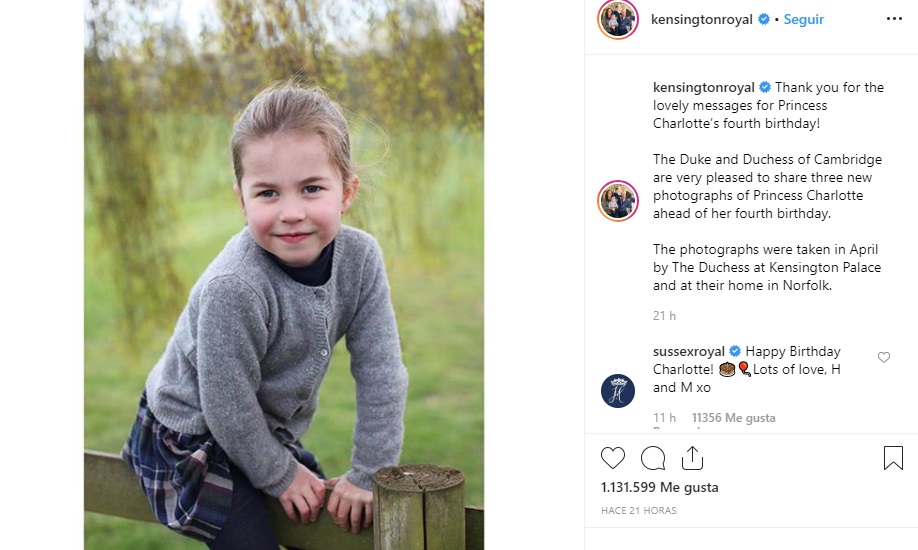Click sussexroyal username in comment
The width and height of the screenshot is (918, 550).
pyautogui.click(x=689, y=352)
